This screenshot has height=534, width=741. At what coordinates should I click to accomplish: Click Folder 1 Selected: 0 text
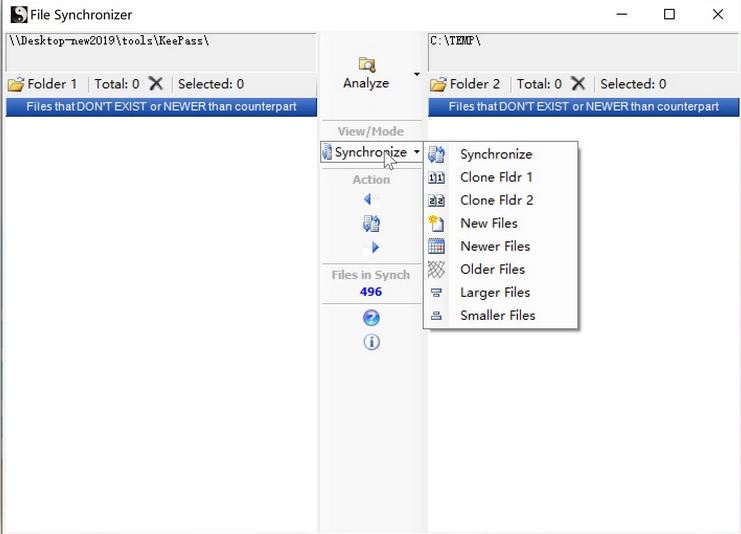(x=211, y=84)
